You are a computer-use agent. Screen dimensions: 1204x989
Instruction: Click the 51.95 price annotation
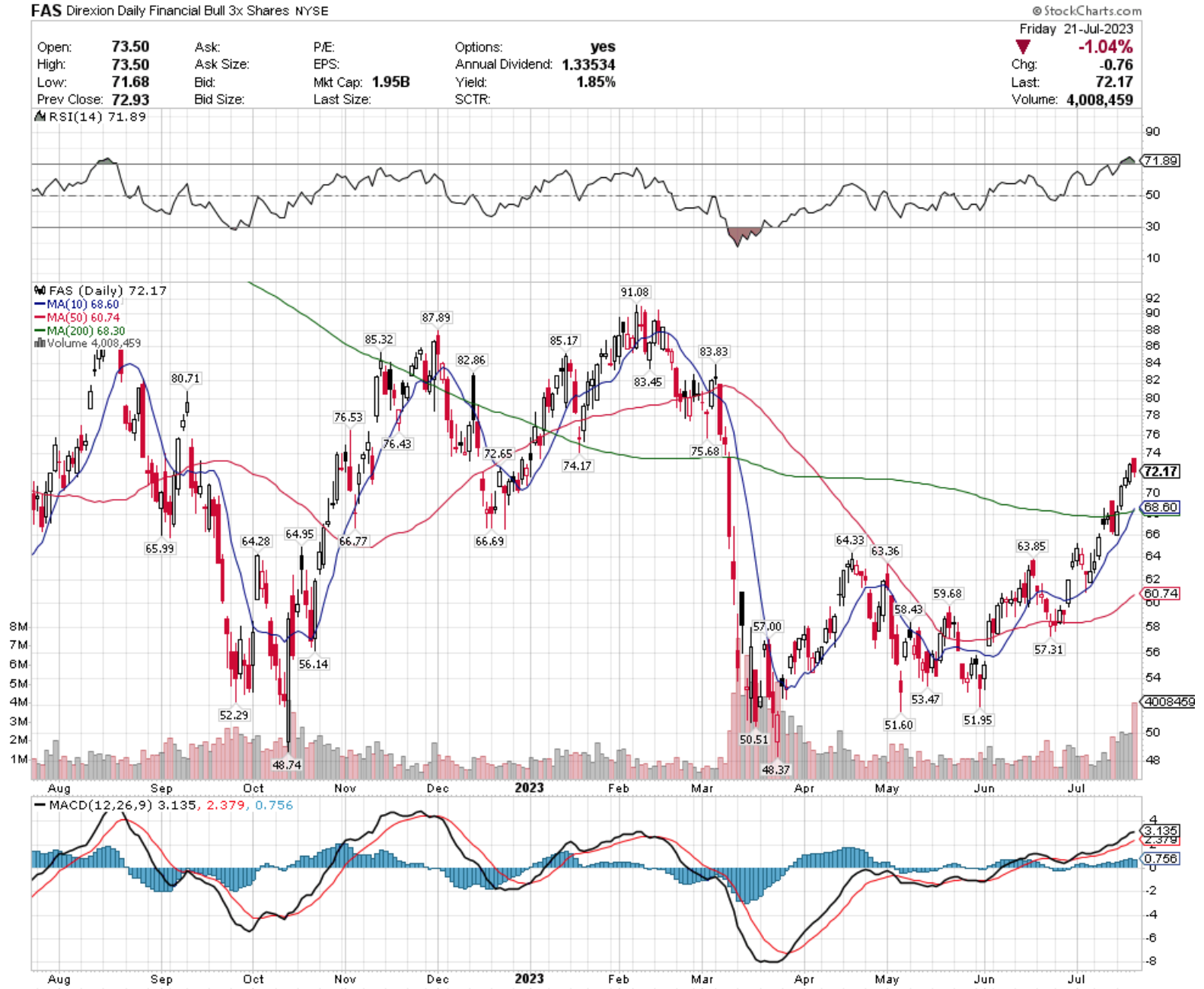click(978, 720)
